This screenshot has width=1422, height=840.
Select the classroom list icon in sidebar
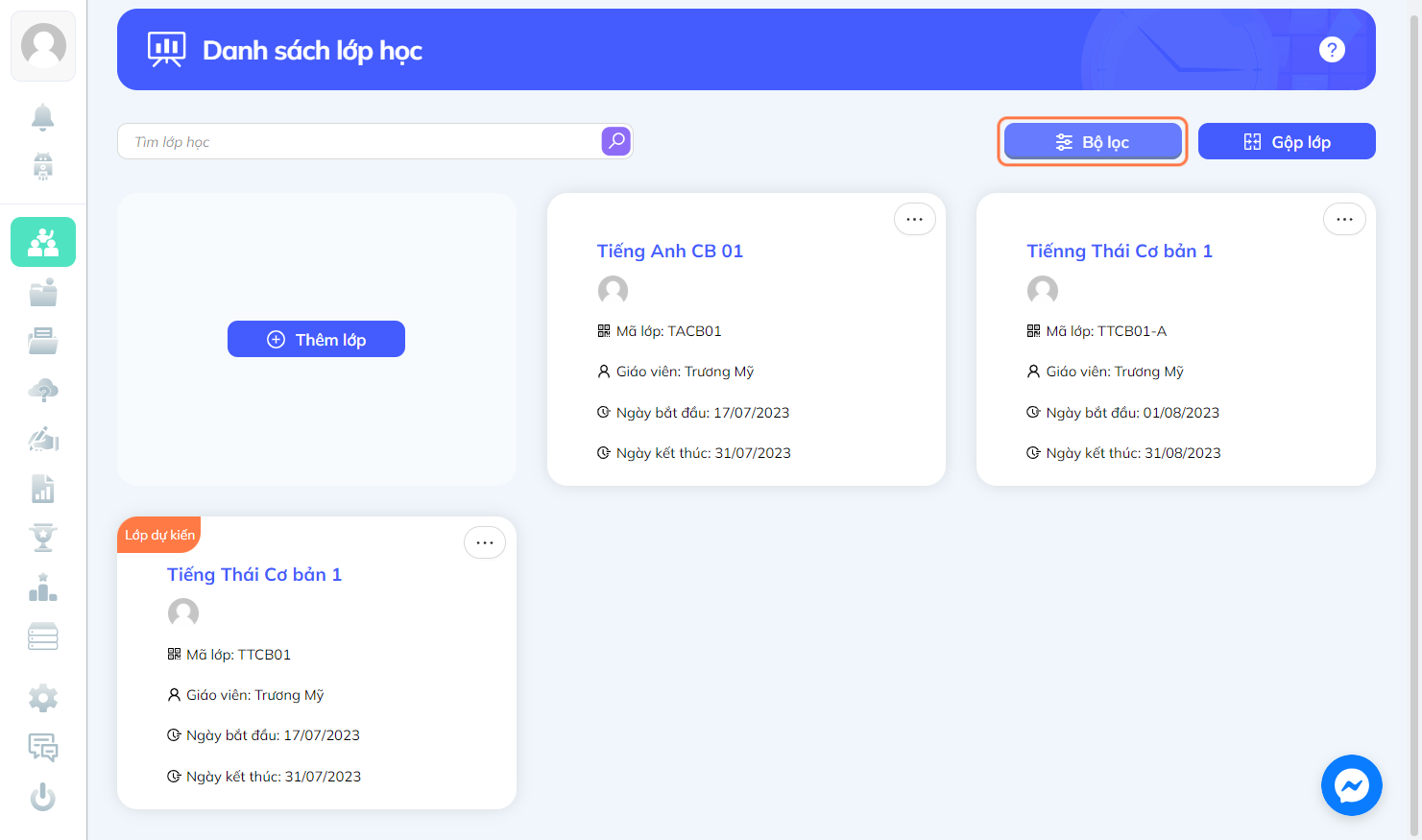43,242
